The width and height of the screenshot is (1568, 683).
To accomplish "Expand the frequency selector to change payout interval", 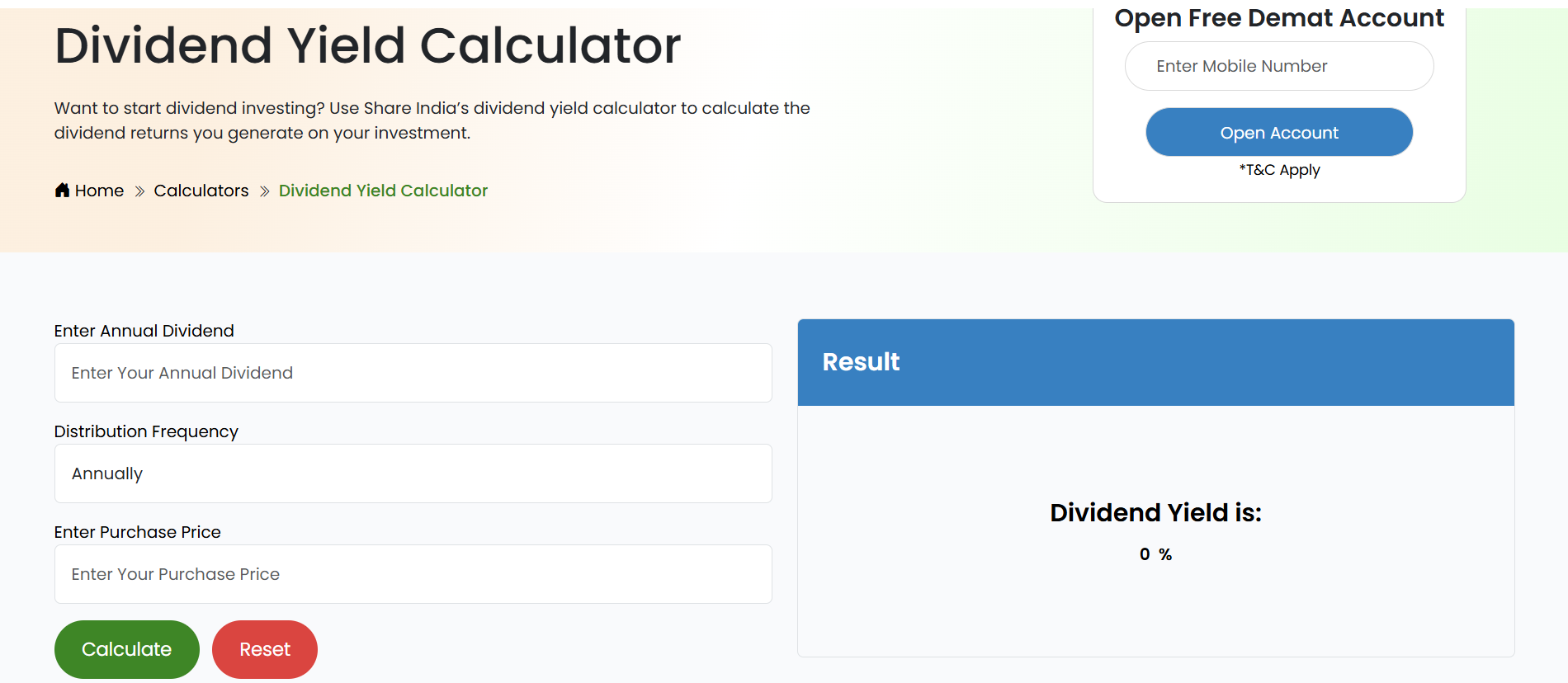I will (412, 473).
